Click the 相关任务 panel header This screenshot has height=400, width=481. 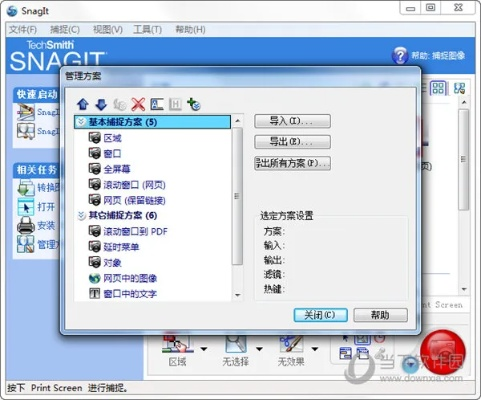click(37, 170)
